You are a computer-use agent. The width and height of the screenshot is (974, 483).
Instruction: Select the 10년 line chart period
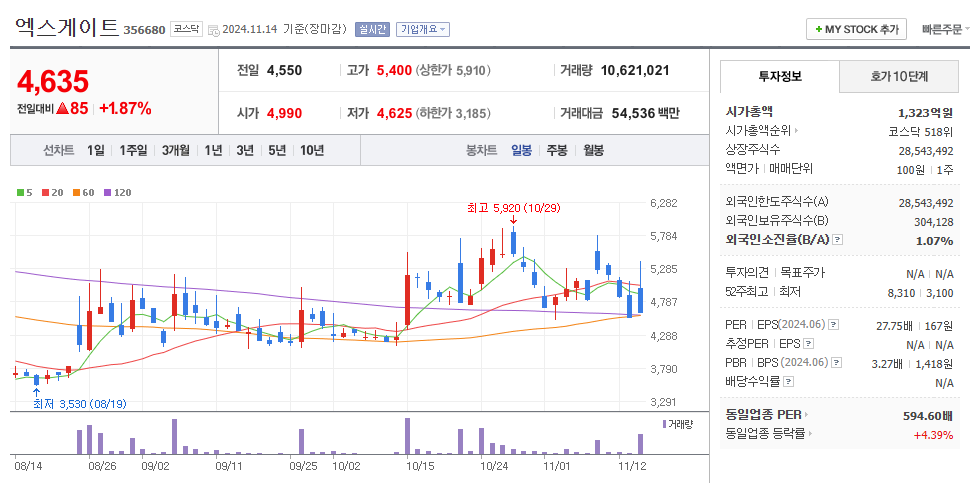[312, 150]
